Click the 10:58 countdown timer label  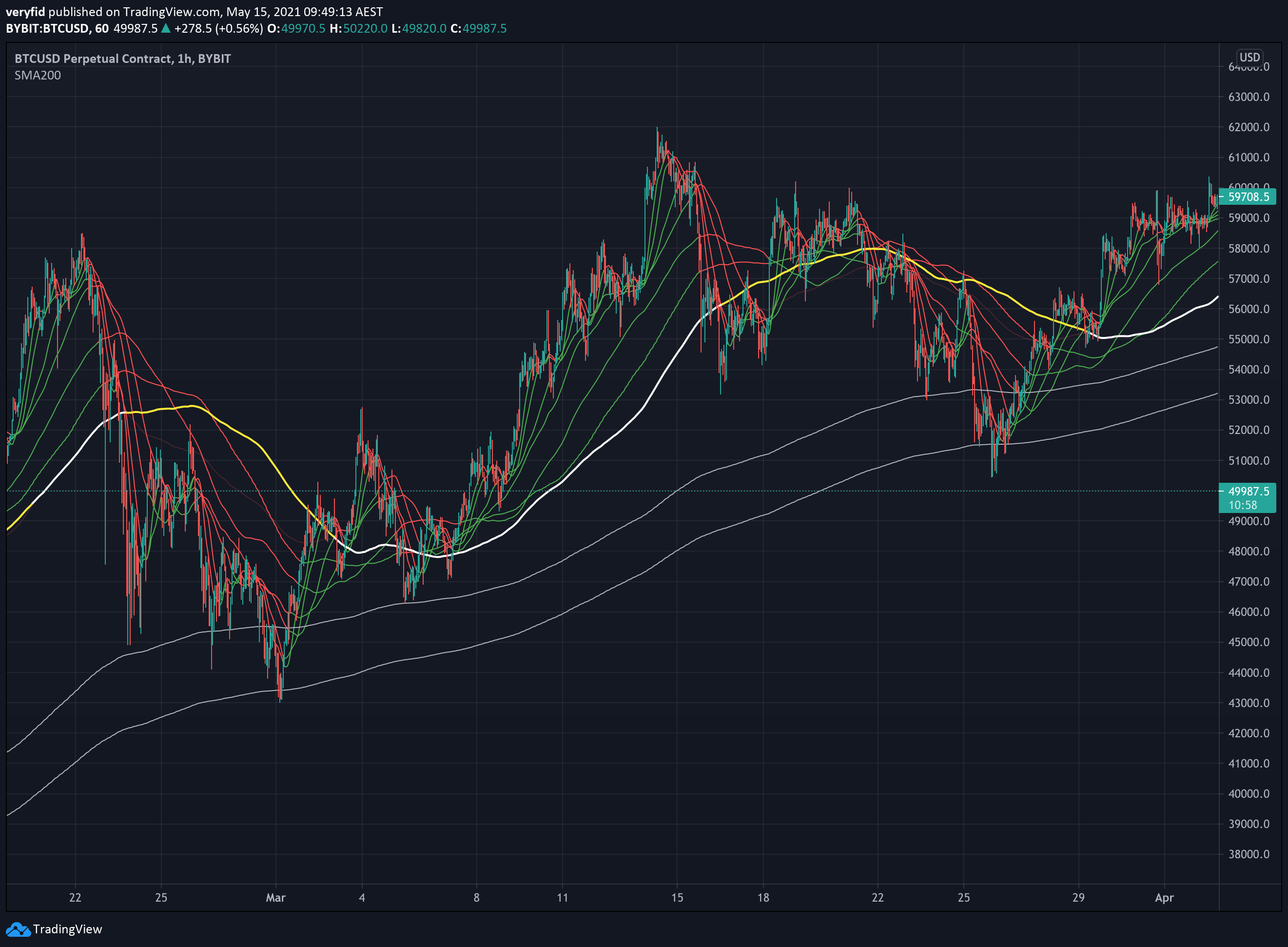[x=1243, y=505]
